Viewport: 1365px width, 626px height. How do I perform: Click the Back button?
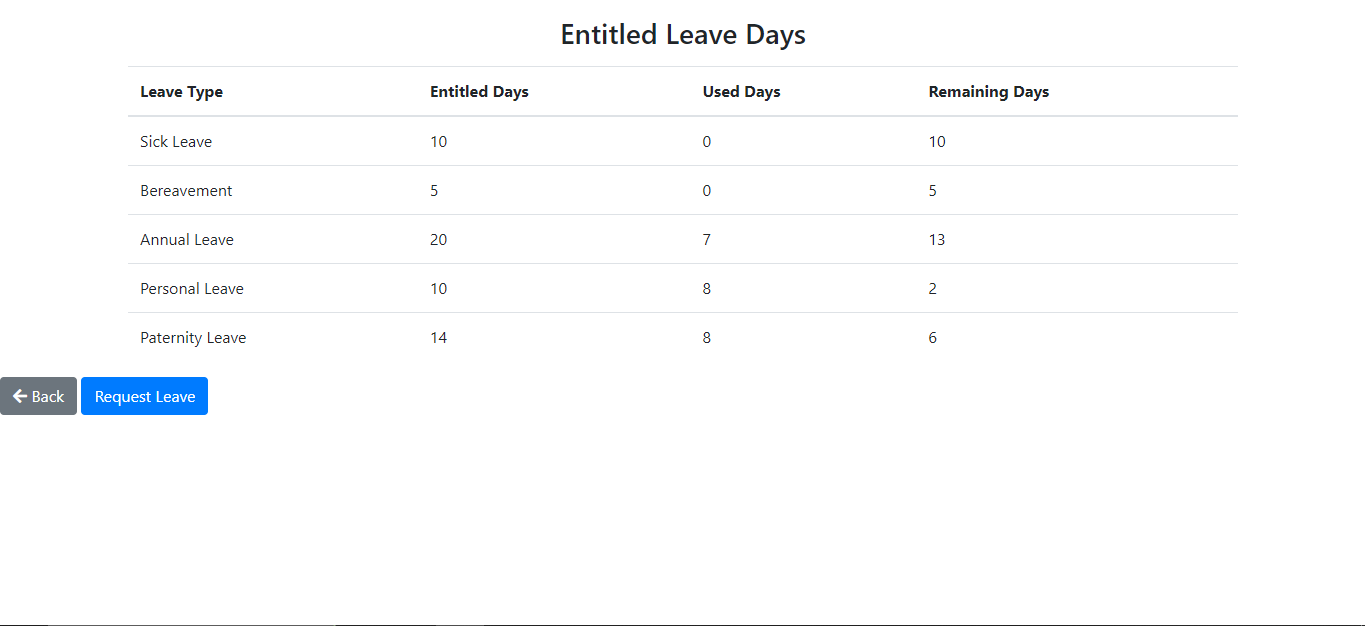click(x=38, y=396)
